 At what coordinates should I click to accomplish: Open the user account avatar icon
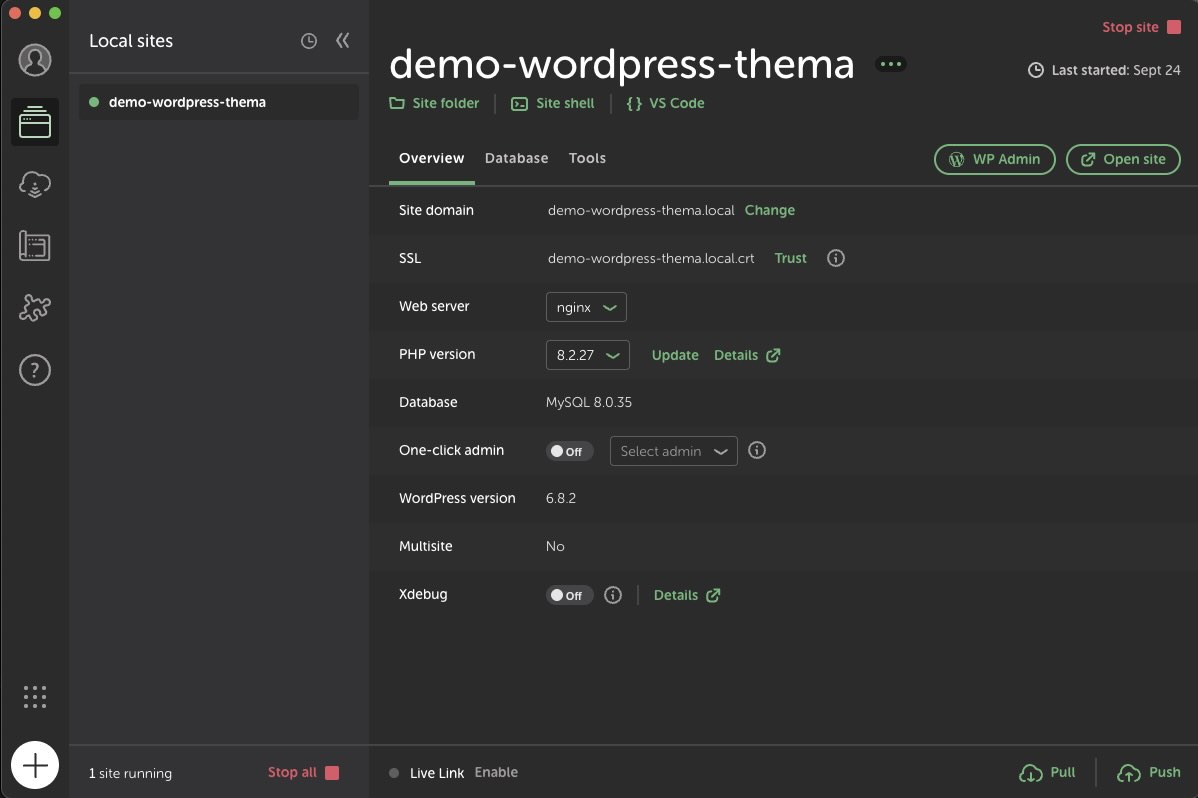pyautogui.click(x=35, y=60)
